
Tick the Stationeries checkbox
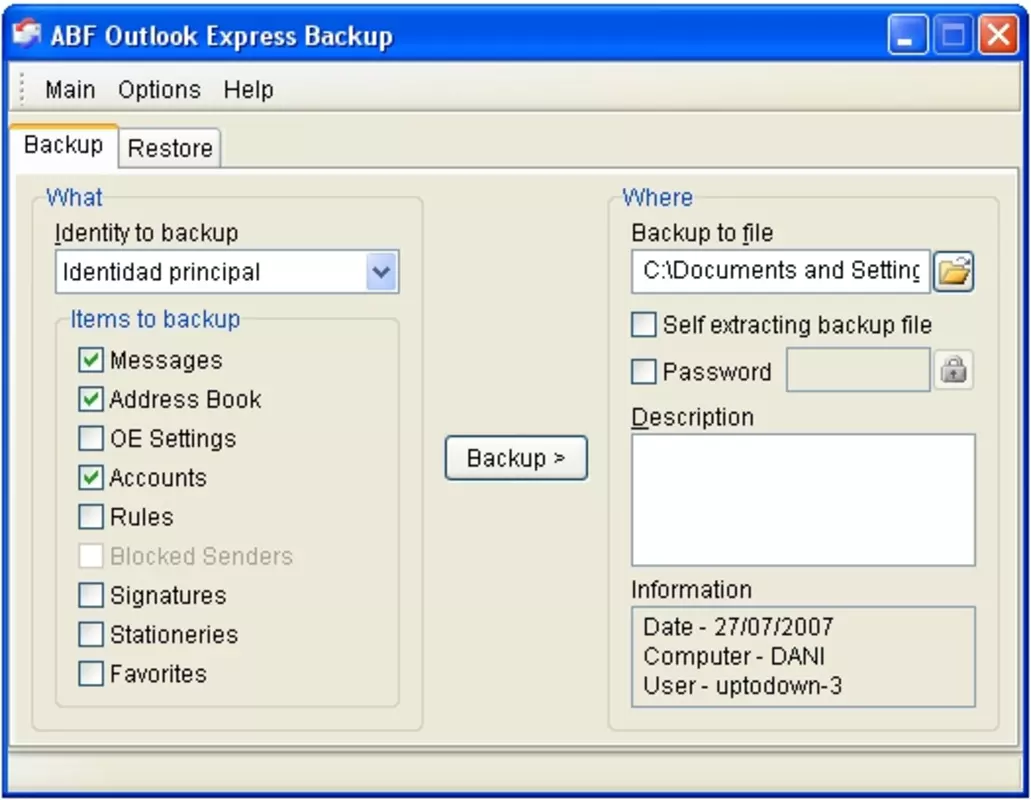point(91,634)
